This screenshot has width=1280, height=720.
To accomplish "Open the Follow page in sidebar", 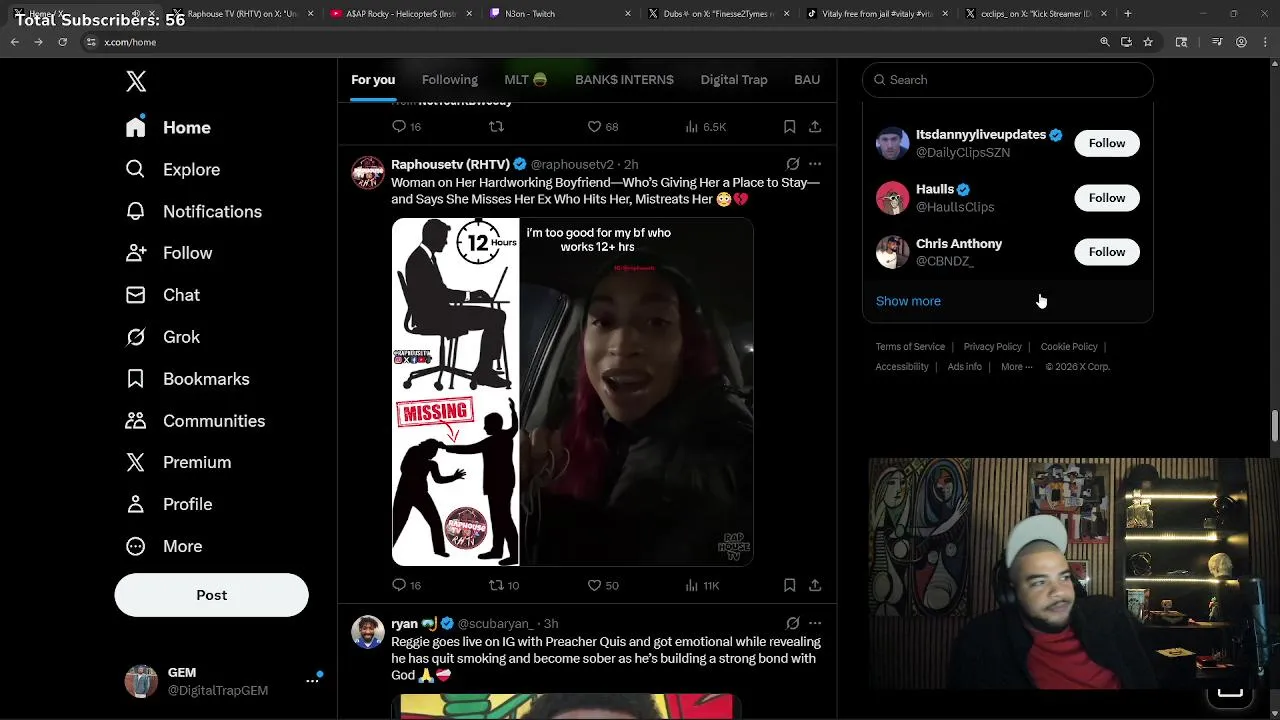I will pos(168,254).
